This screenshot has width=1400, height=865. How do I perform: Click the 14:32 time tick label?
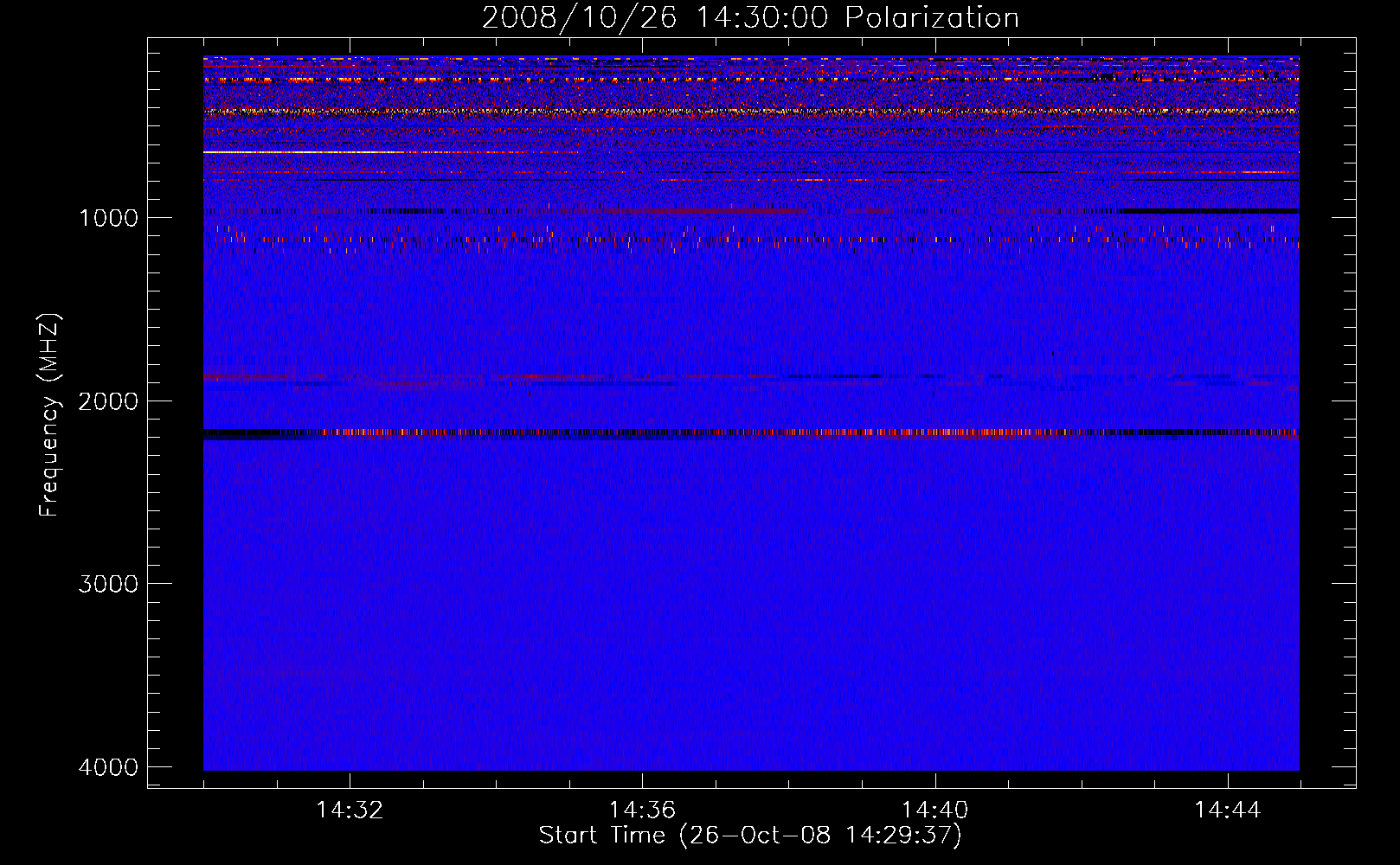(350, 811)
